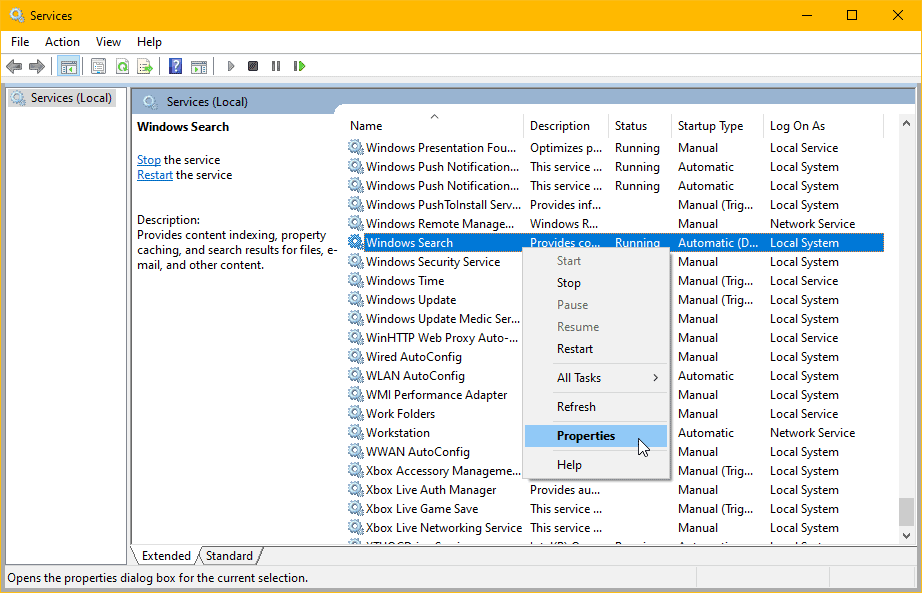Viewport: 922px width, 593px height.
Task: Select the Xbox Accessory Management row
Action: point(615,471)
